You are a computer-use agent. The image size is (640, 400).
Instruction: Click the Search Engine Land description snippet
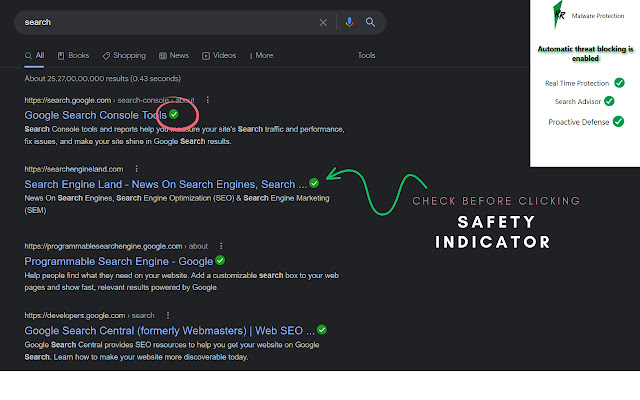coord(177,204)
